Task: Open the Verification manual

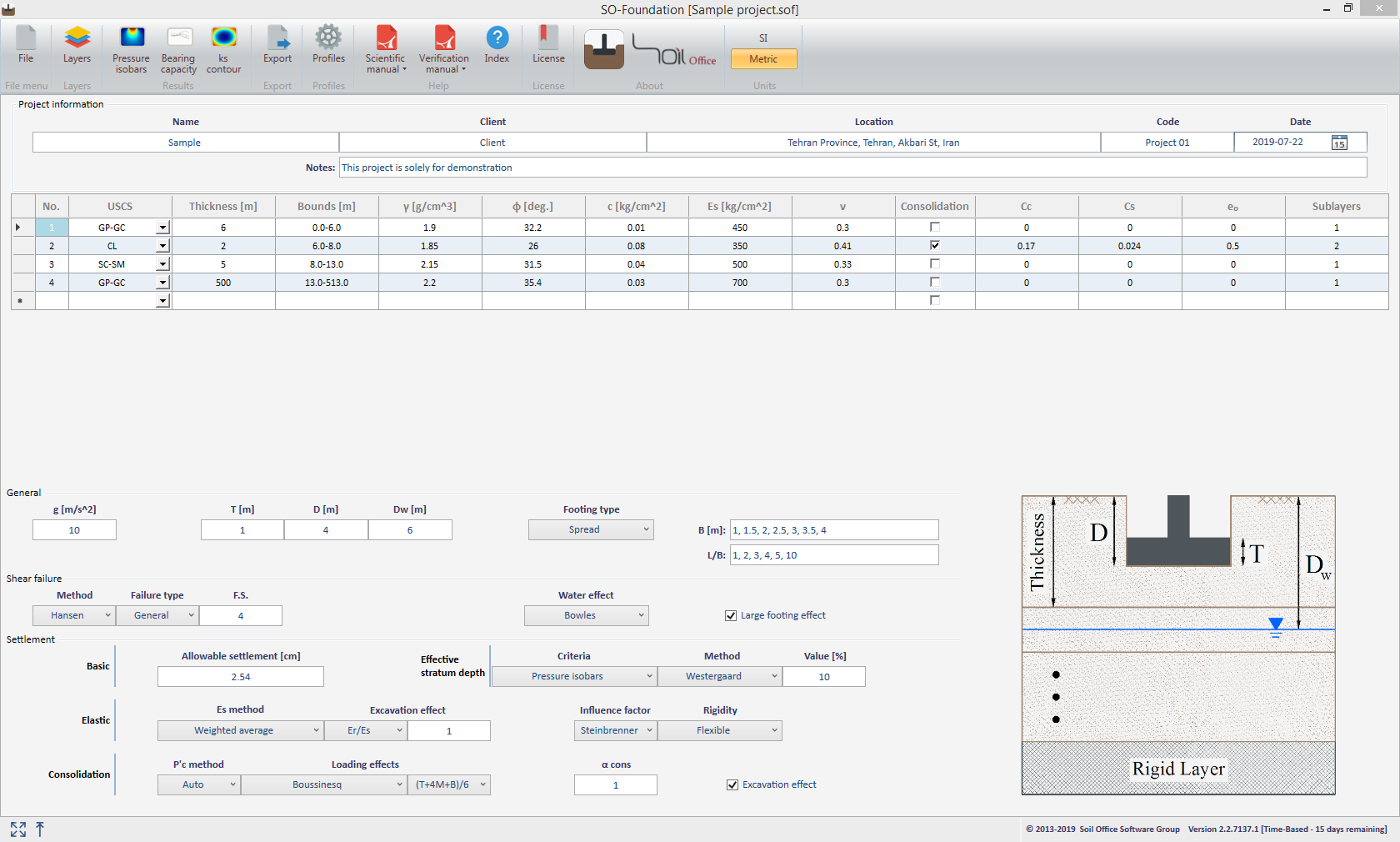Action: point(443,50)
